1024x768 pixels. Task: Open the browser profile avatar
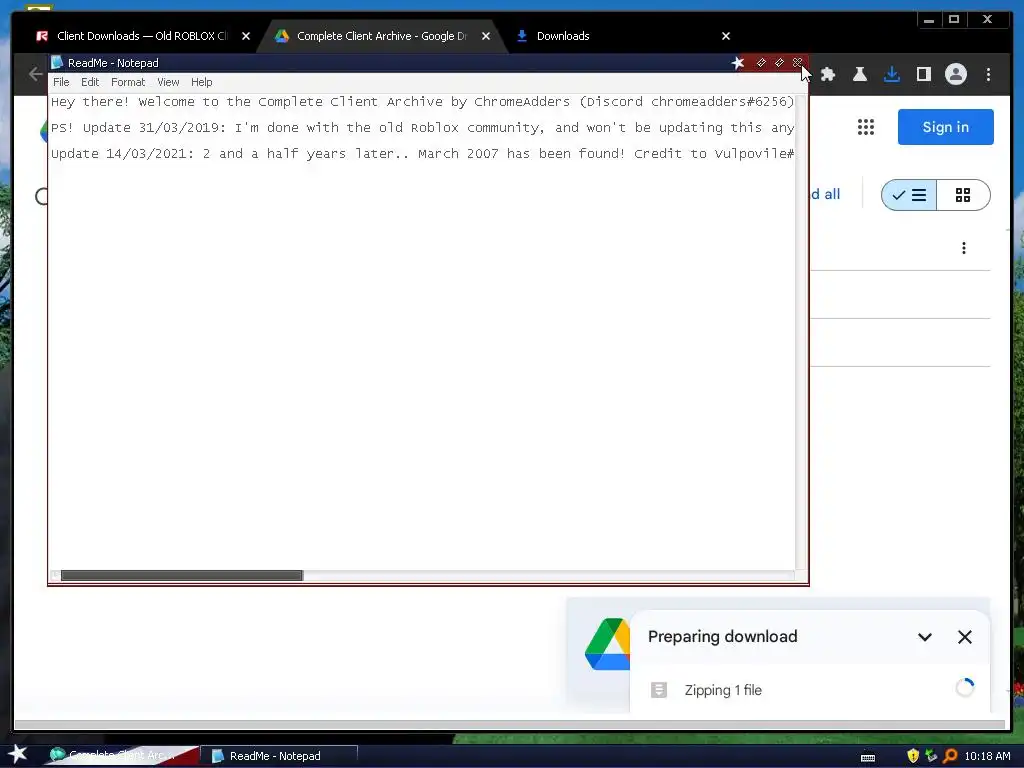[x=955, y=74]
